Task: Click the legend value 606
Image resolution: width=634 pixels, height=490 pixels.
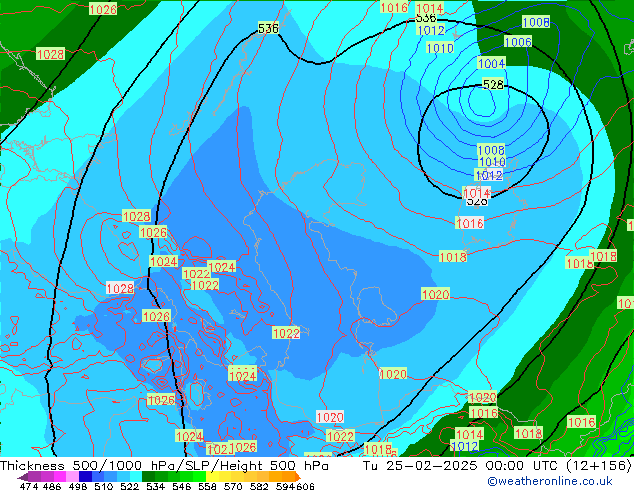Action: (x=305, y=486)
